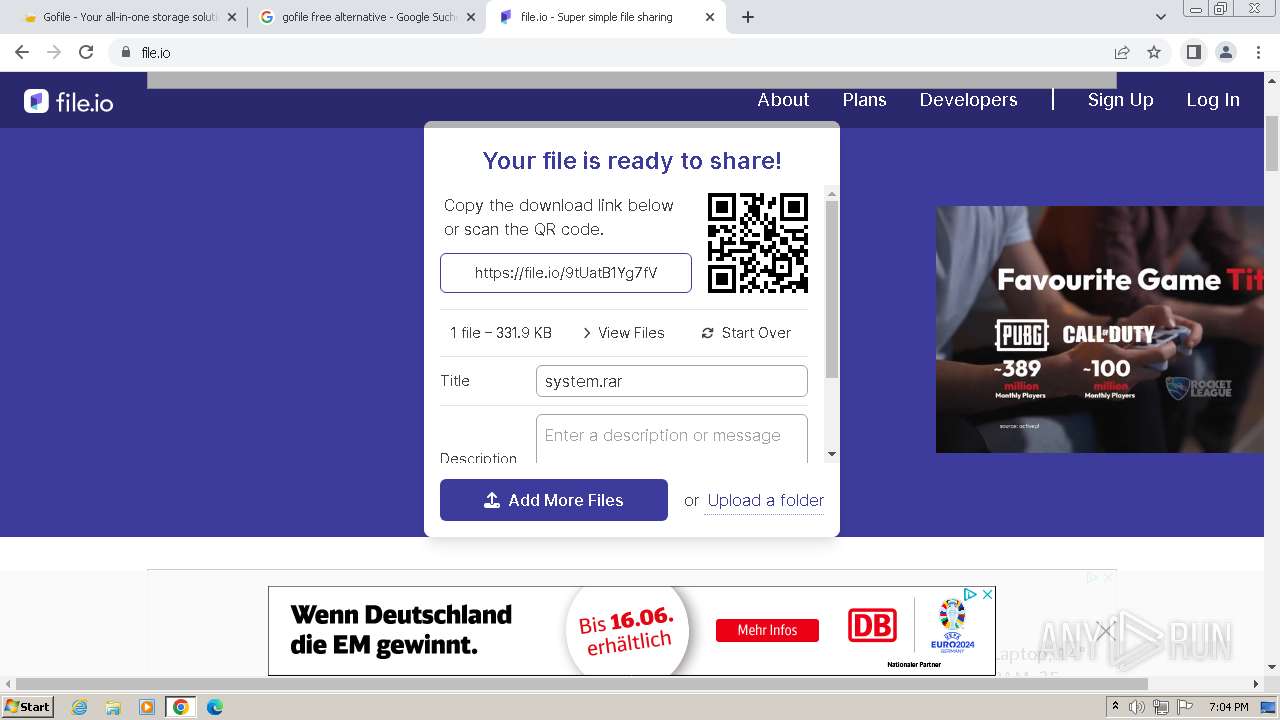
Task: Click AdChoices icon on DB ad
Action: [x=970, y=594]
